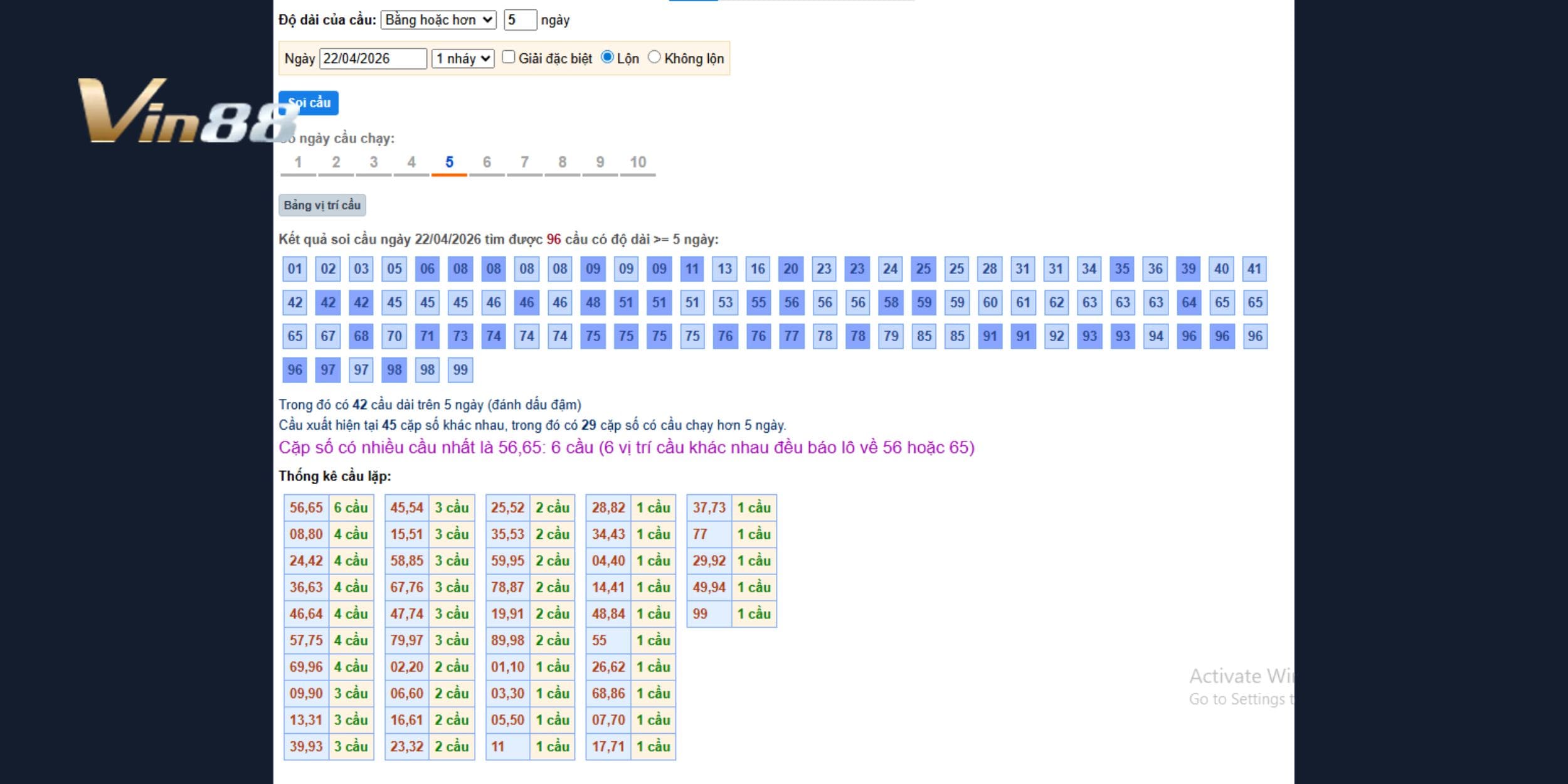Image resolution: width=1568 pixels, height=784 pixels.
Task: Click the number tile 01
Action: click(x=295, y=269)
